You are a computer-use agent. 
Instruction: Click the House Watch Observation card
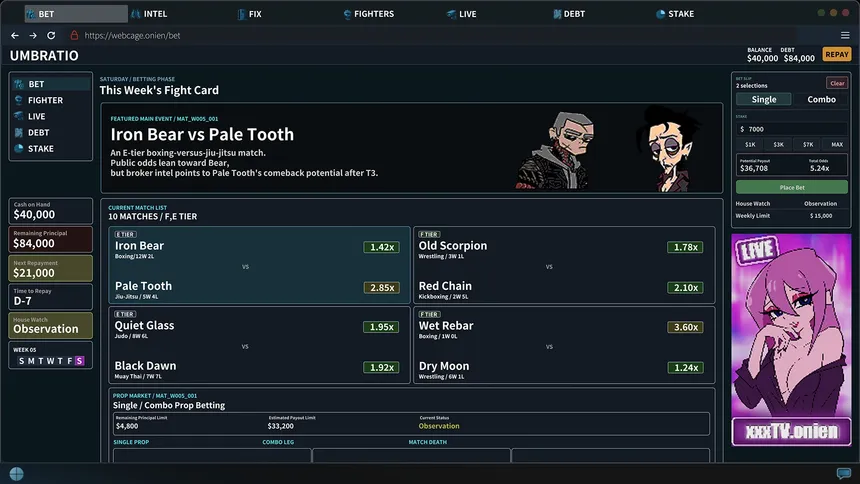coord(50,325)
